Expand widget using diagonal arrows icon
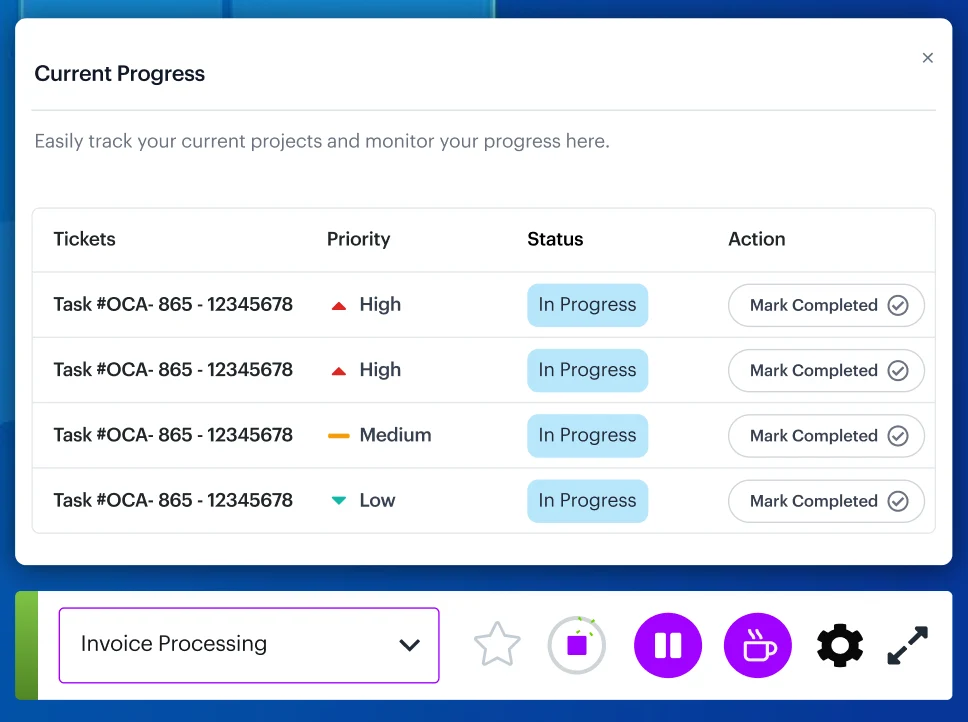 pyautogui.click(x=908, y=645)
